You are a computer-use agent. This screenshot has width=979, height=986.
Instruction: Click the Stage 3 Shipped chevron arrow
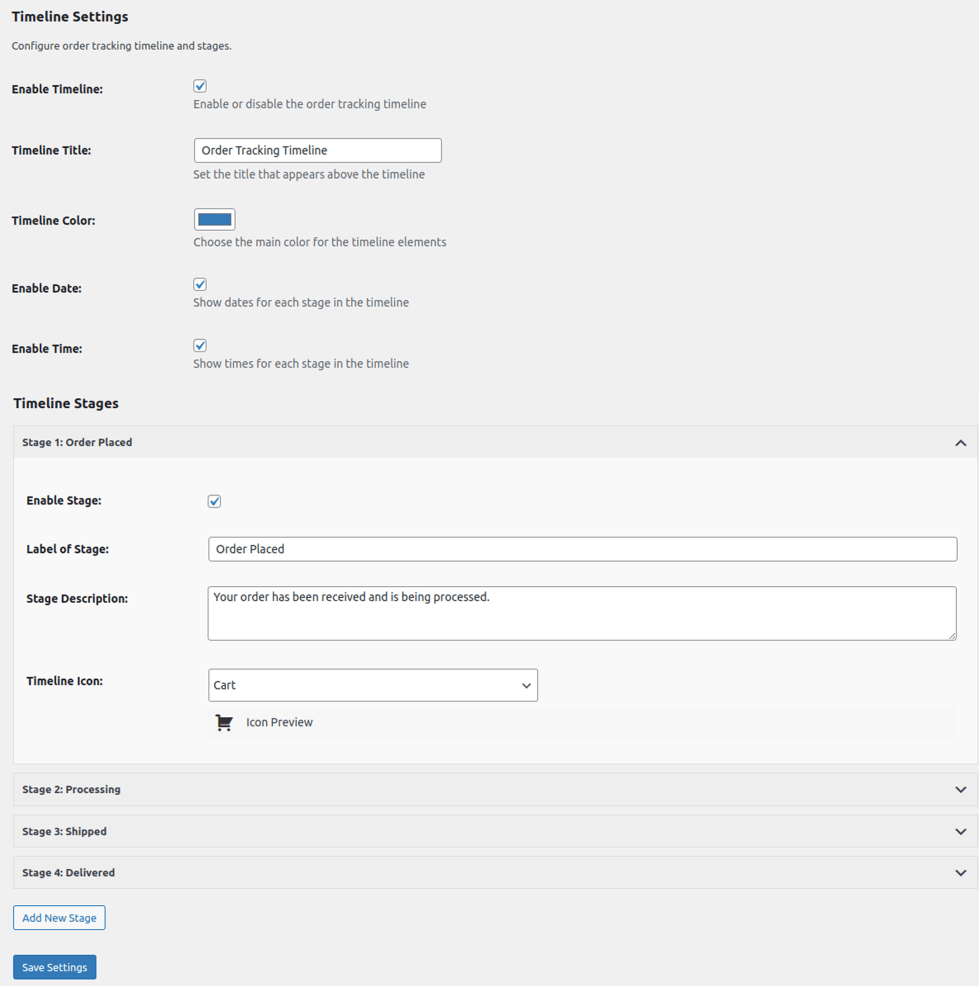point(960,832)
